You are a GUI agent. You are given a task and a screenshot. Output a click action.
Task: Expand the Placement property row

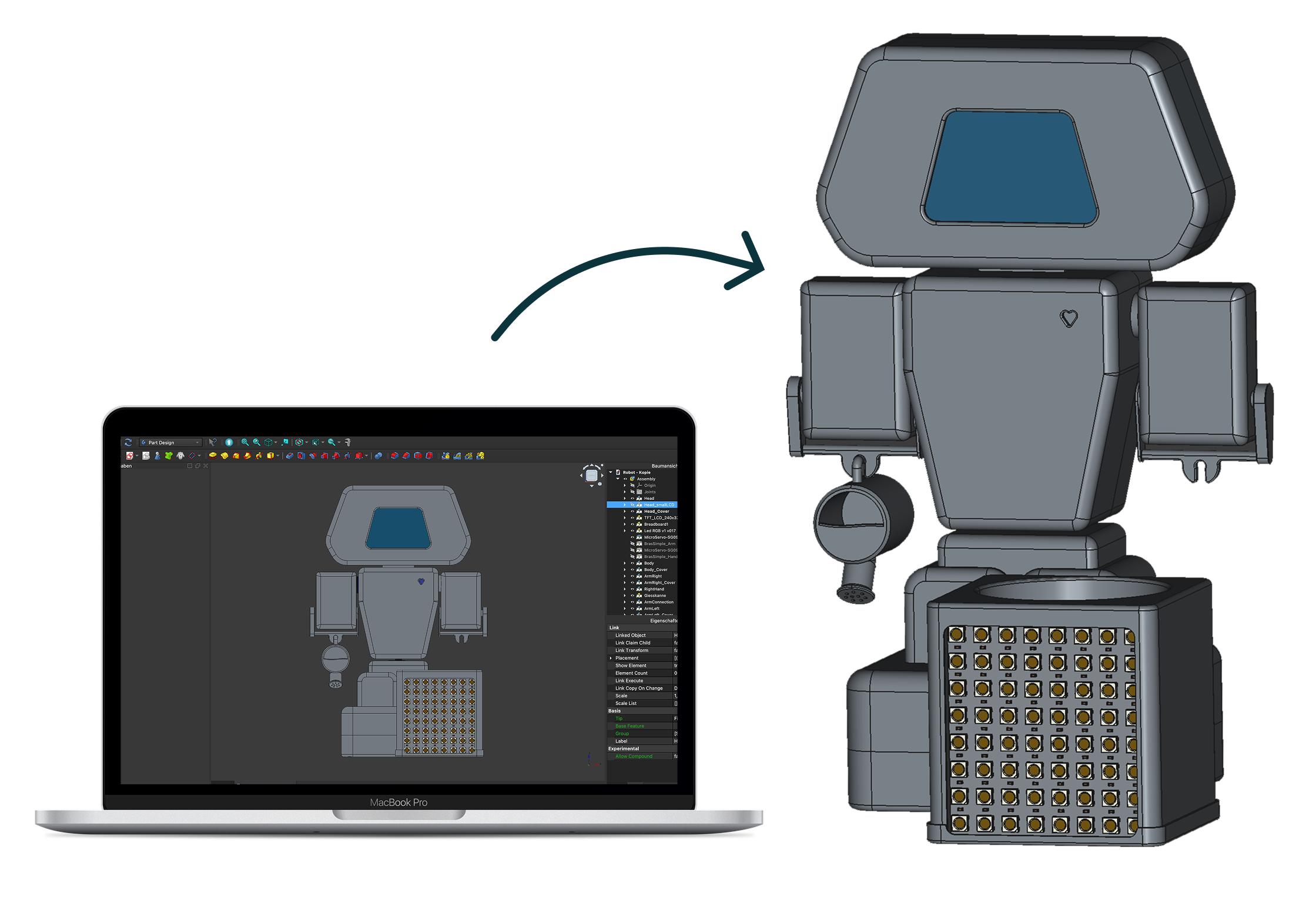pyautogui.click(x=611, y=658)
